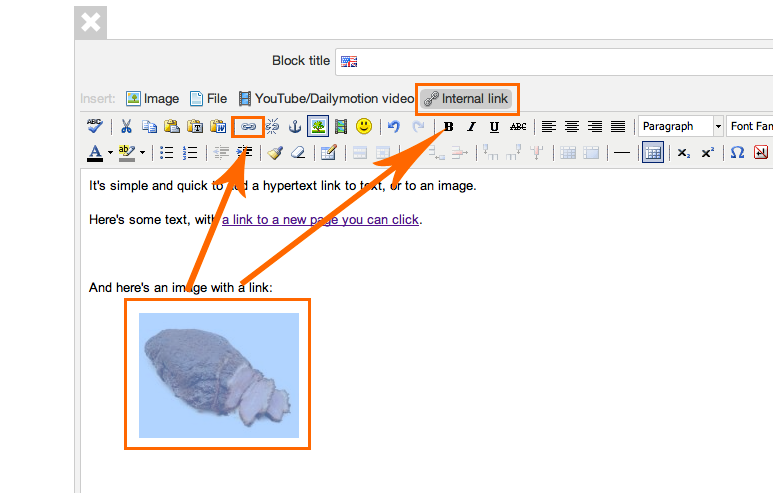Screen dimensions: 773x493
Task: Click the insert/edit image tree icon
Action: coord(318,127)
